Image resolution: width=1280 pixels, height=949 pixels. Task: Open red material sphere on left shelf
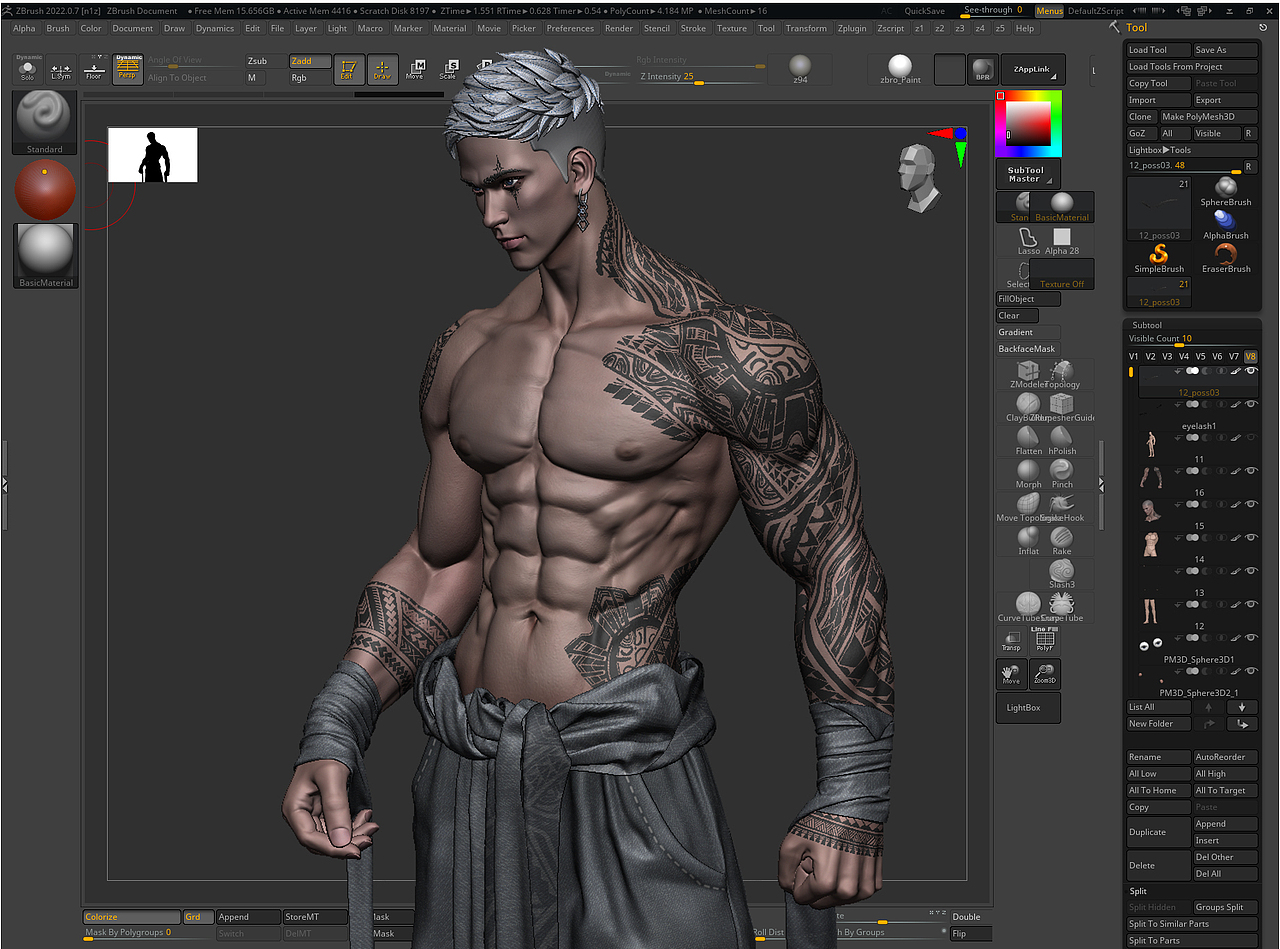pos(45,190)
